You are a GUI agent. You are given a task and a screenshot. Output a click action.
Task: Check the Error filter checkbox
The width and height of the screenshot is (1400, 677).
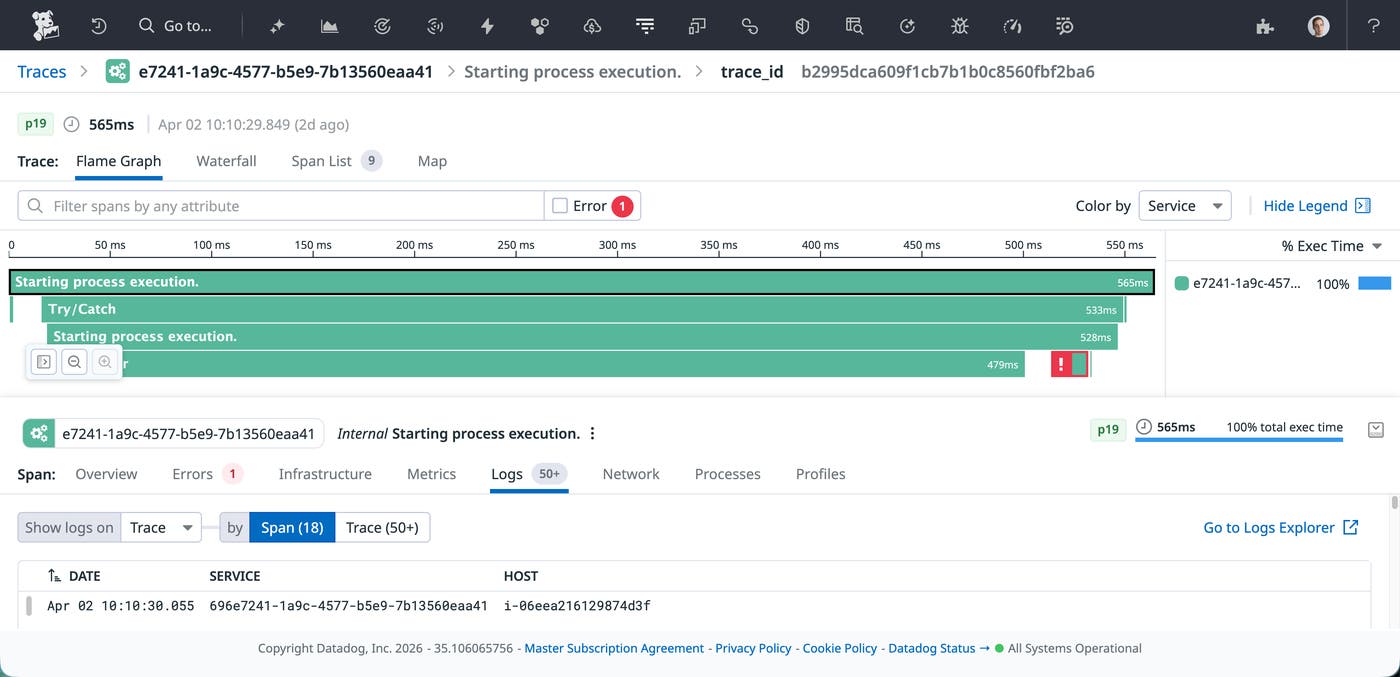559,205
